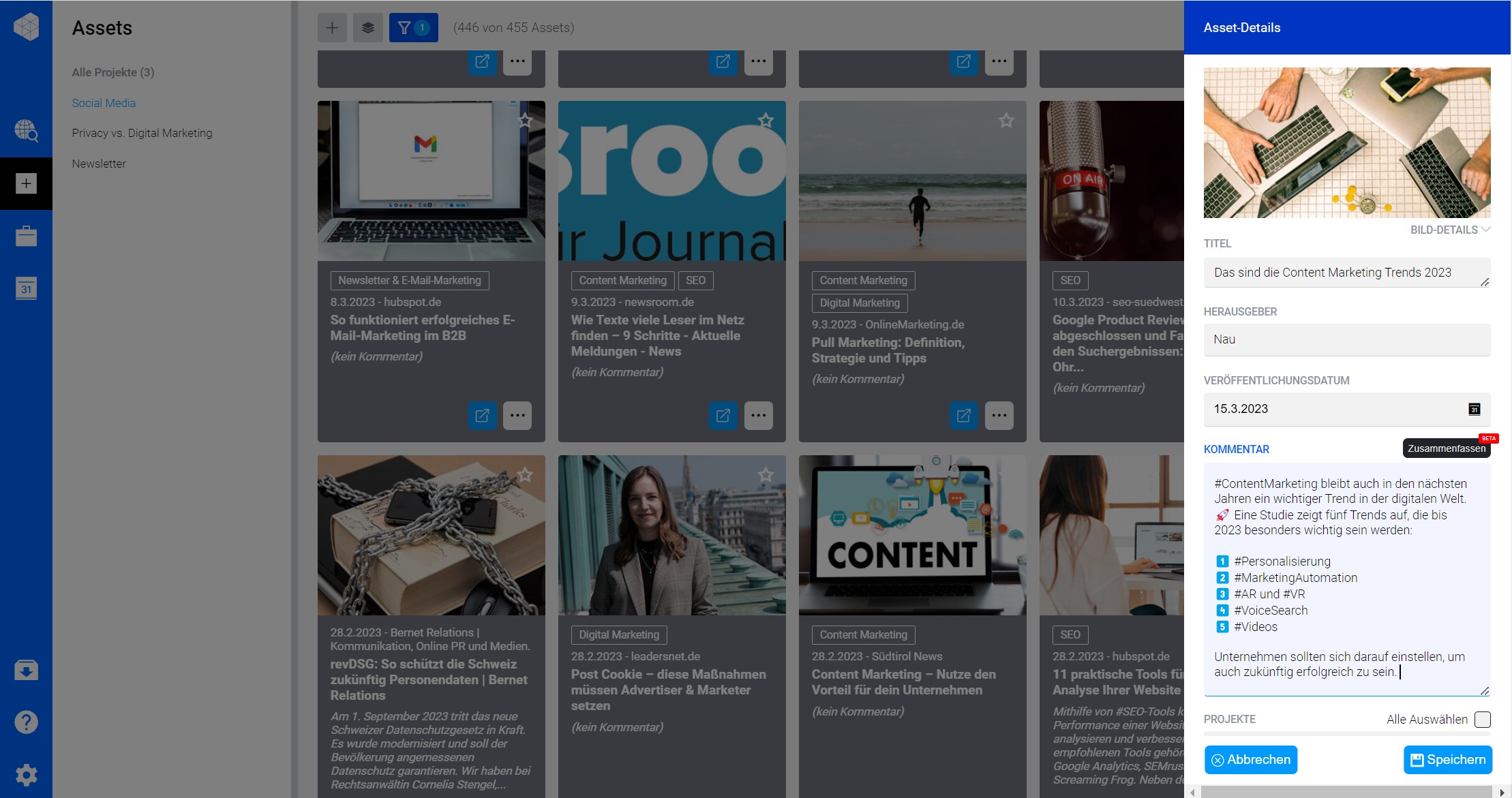Click the Herausgeber field with Nau
The image size is (1512, 798).
point(1347,339)
